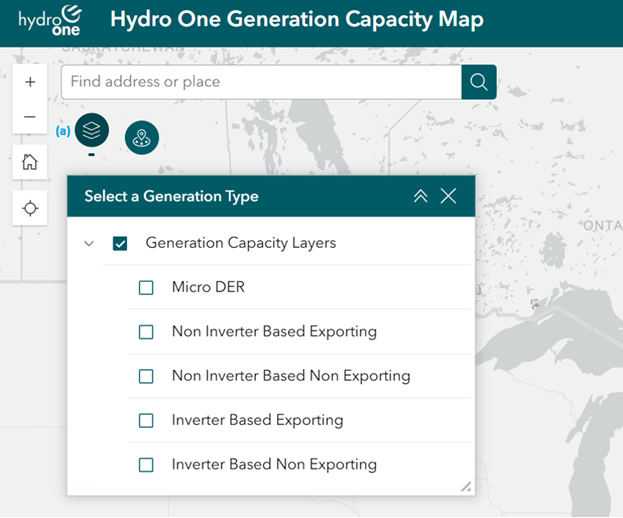Click the Hydro One logo
This screenshot has height=518, width=623.
coord(50,21)
